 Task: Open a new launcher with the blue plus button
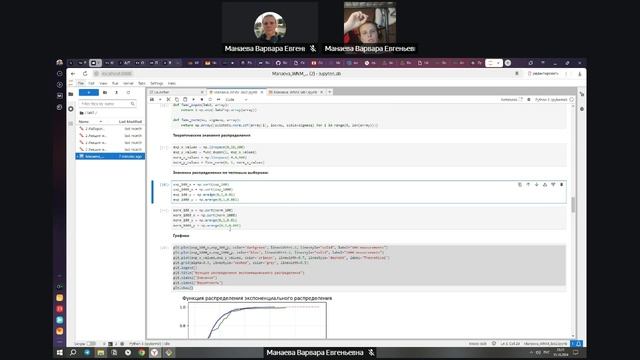click(89, 93)
